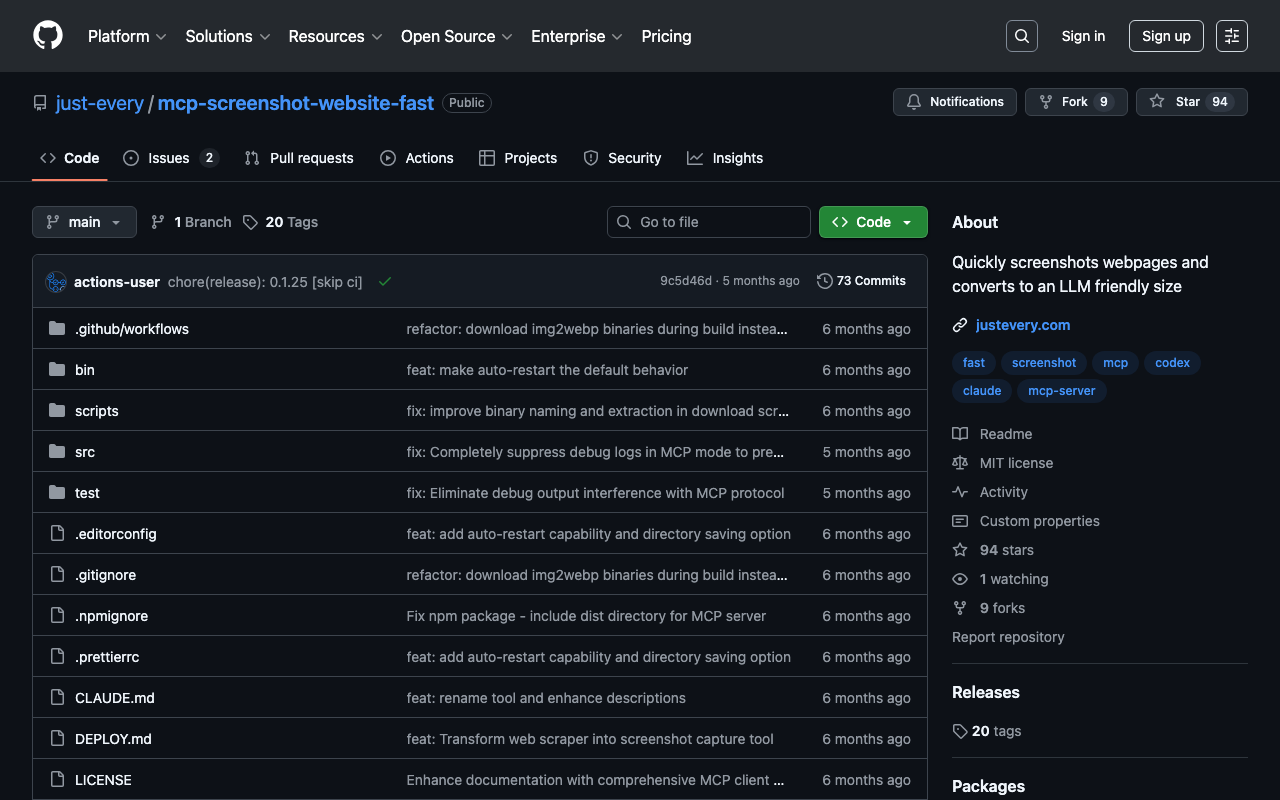Switch to the Pull requests tab

[299, 158]
